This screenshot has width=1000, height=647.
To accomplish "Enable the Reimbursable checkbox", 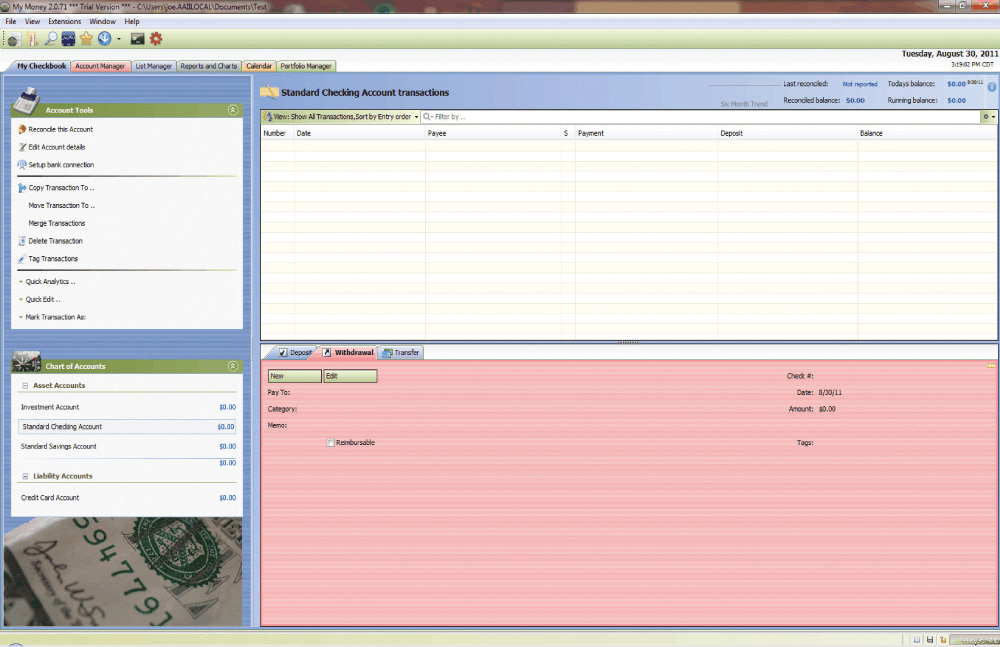I will 331,443.
